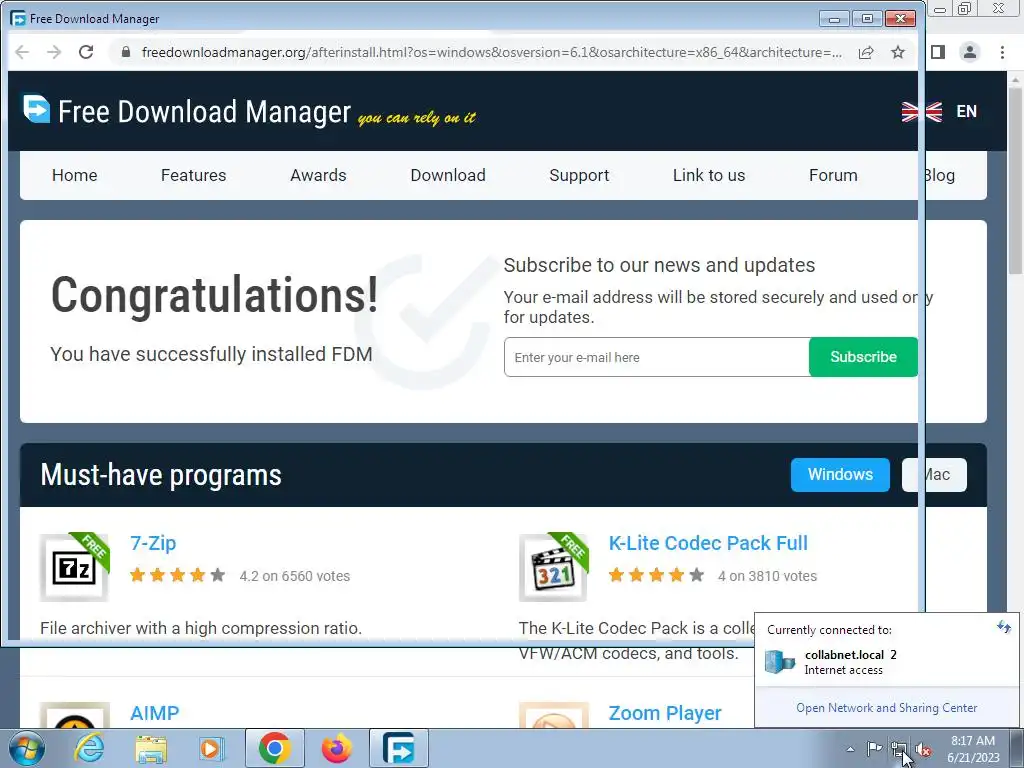Click the address bar URL

491,52
